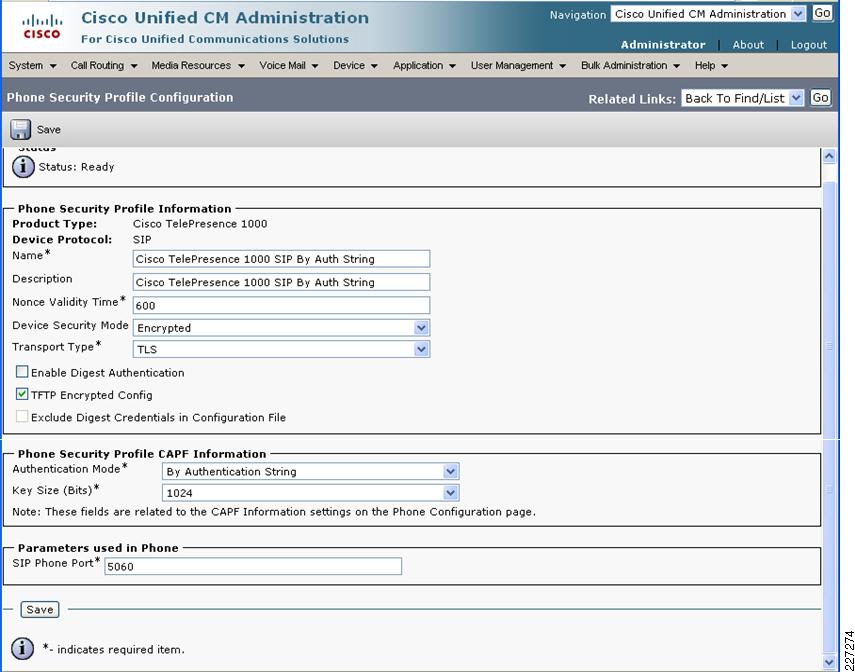Open the User Management menu

coord(518,65)
